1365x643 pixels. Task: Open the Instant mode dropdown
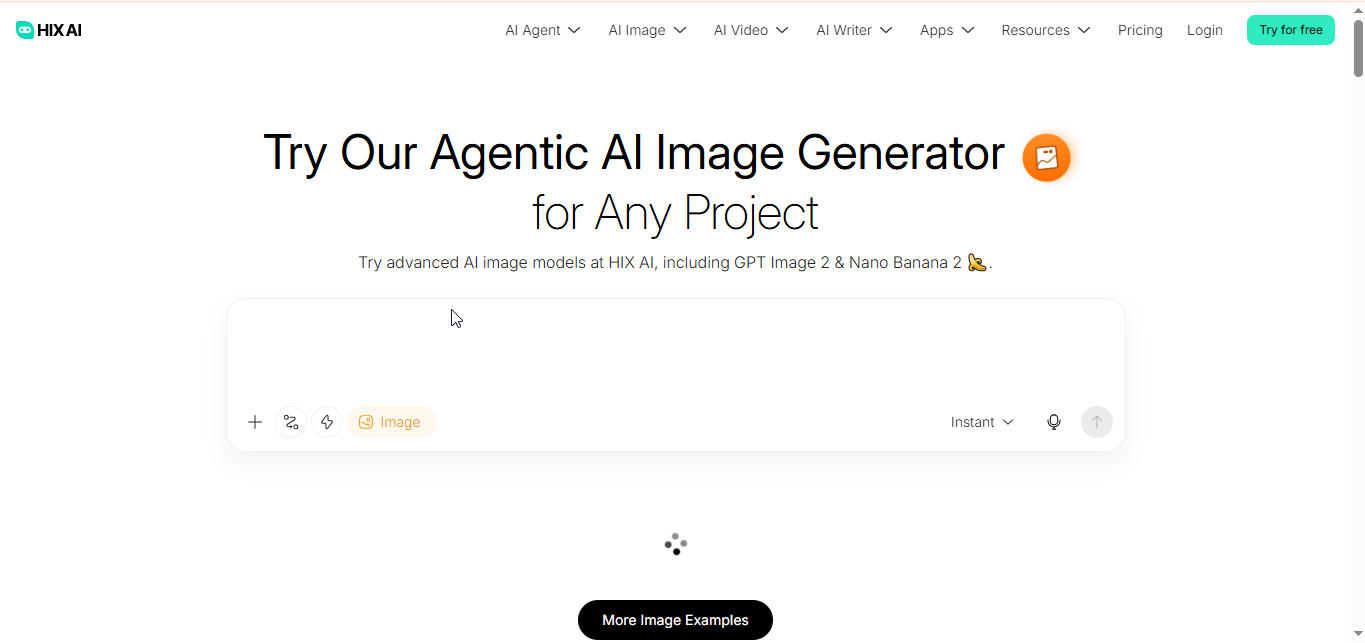[x=982, y=422]
